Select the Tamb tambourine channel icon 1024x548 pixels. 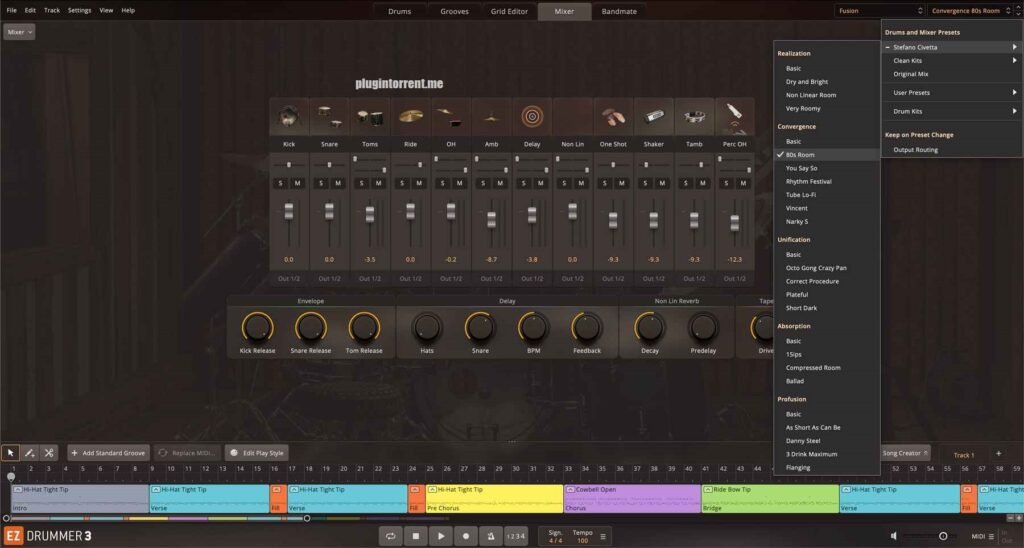point(694,117)
